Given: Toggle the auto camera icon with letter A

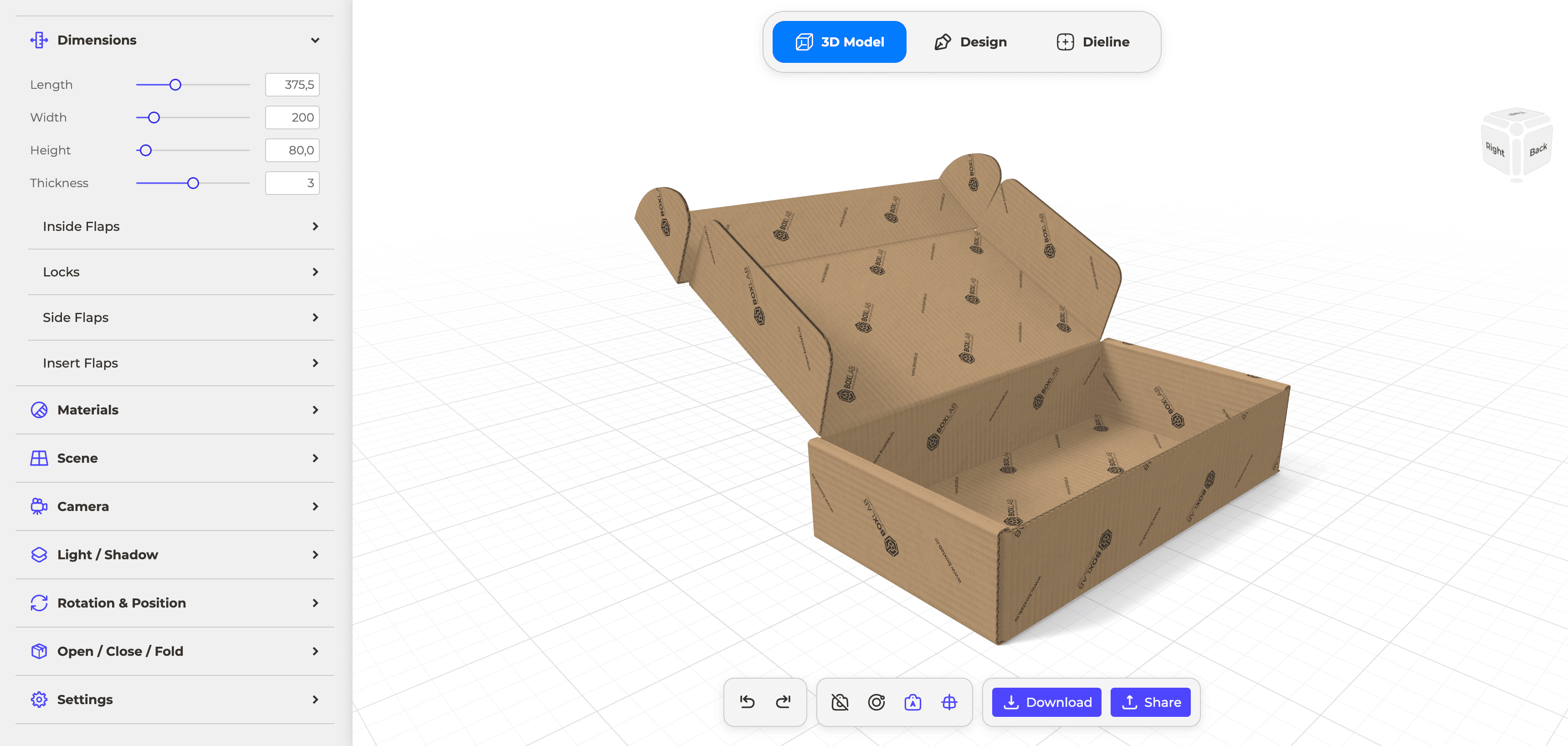Looking at the screenshot, I should pos(912,702).
